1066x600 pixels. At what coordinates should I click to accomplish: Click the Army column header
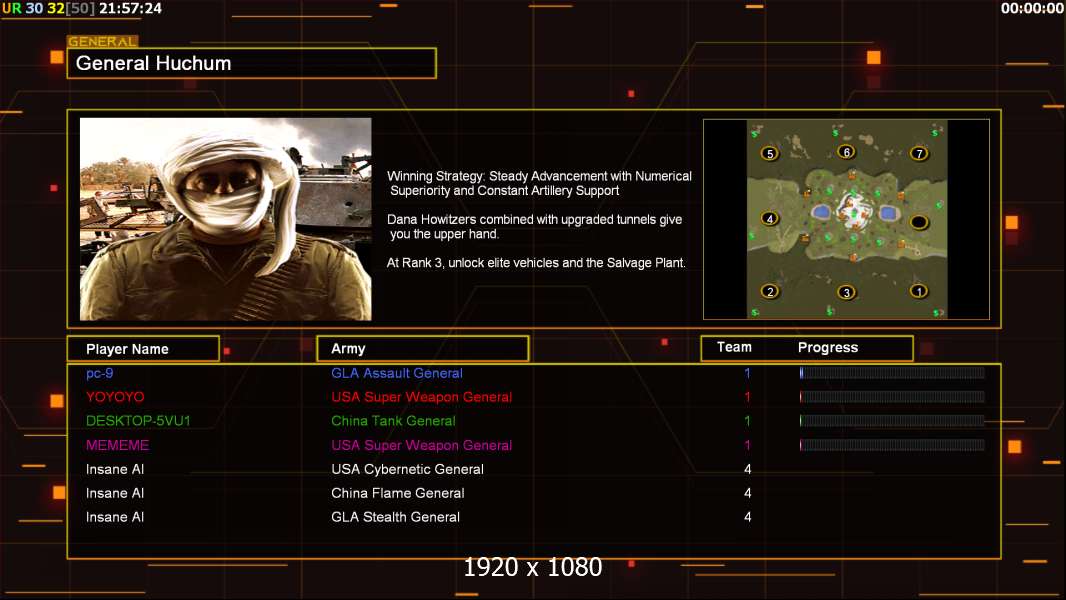coord(423,349)
